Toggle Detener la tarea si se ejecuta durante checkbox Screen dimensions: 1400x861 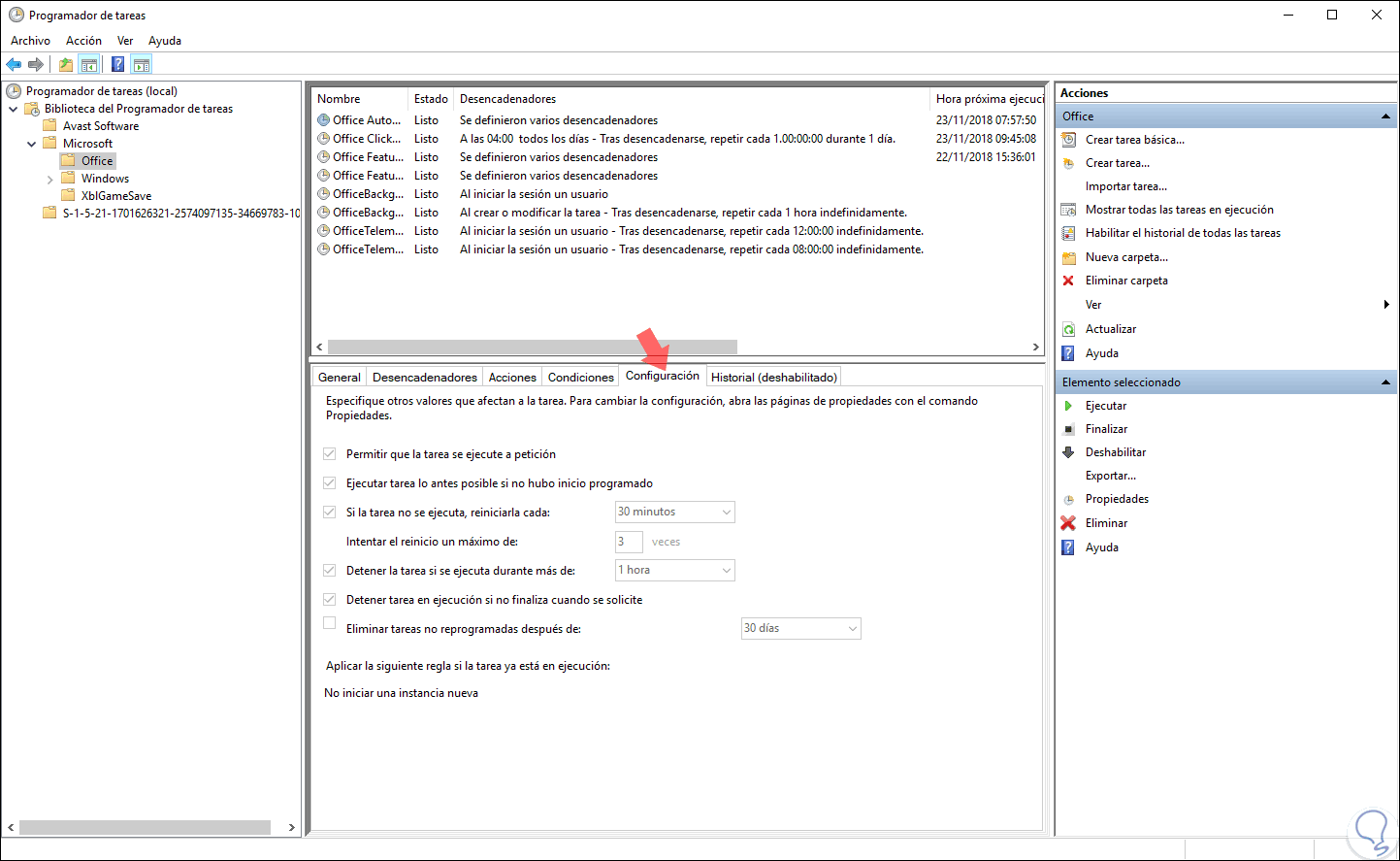pyautogui.click(x=330, y=570)
